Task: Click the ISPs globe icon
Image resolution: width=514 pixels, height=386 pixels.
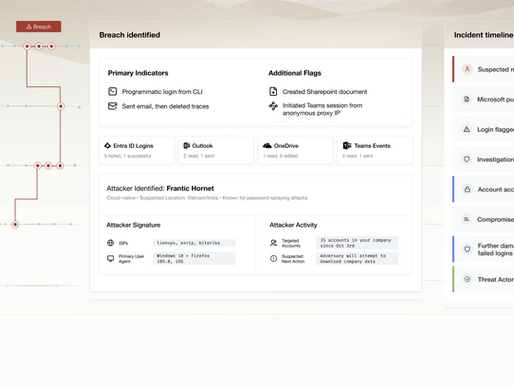Action: point(111,243)
